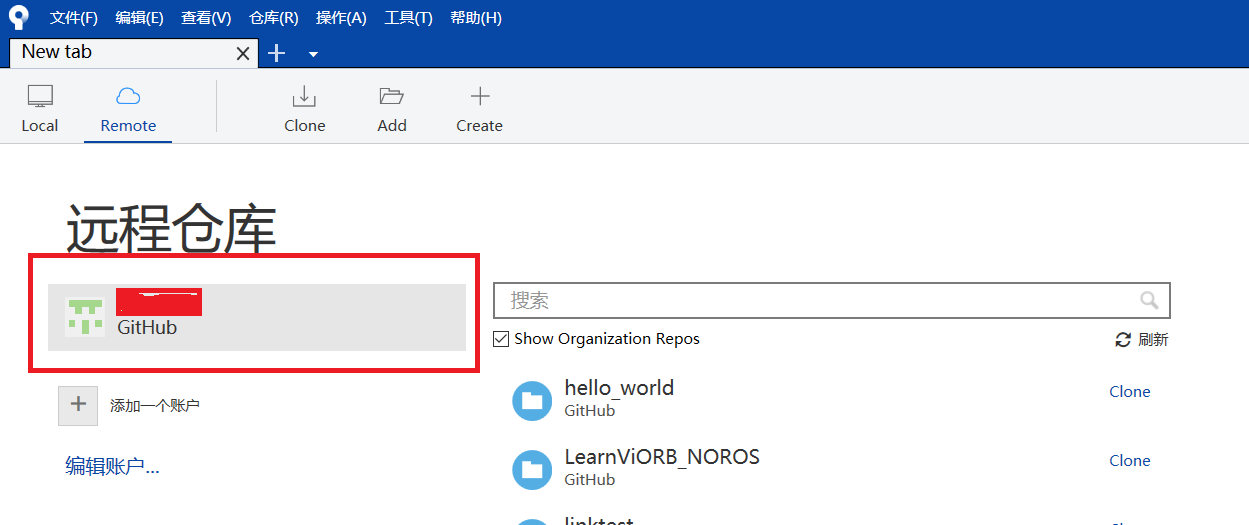Click the Clone toolbar button
This screenshot has height=525, width=1249.
click(304, 110)
